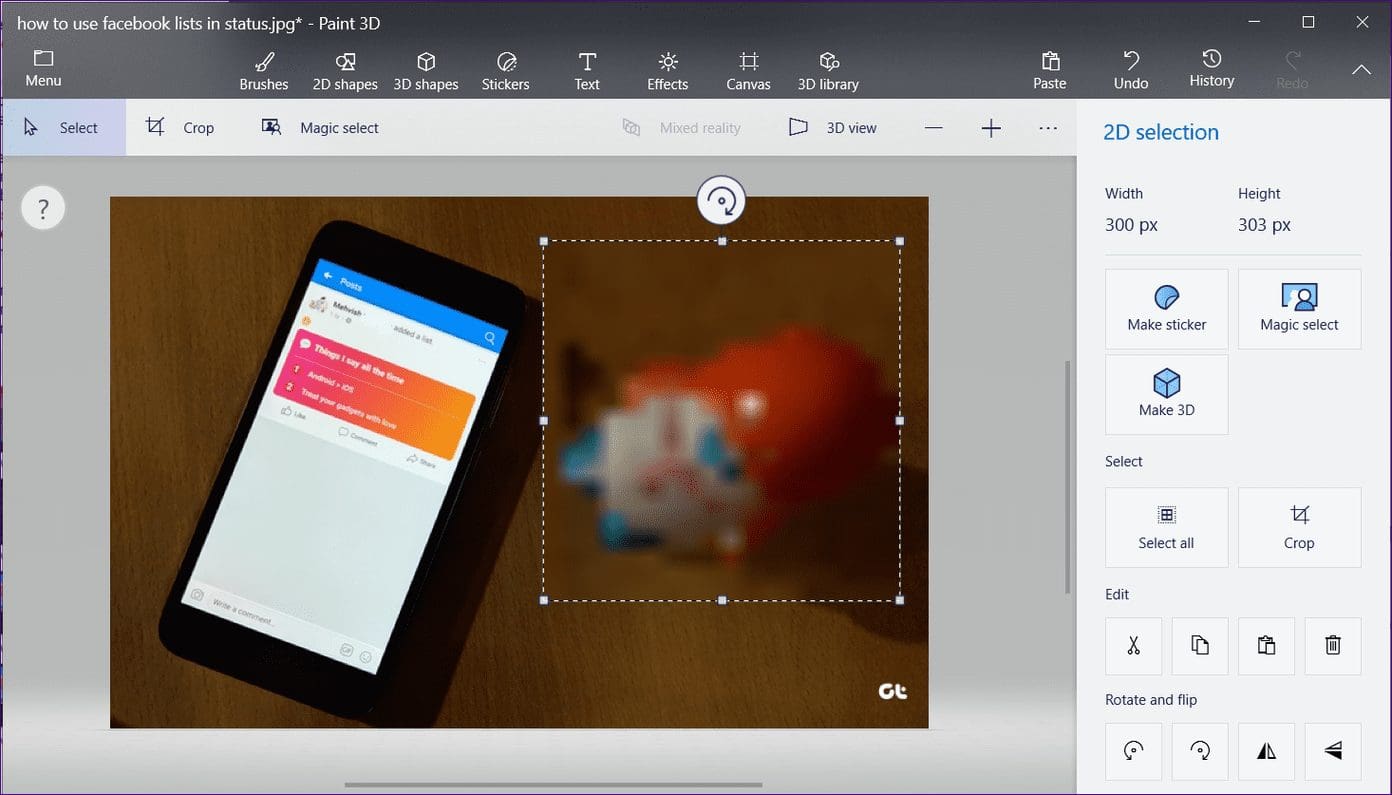The width and height of the screenshot is (1392, 795).
Task: Click Magic select in the side panel
Action: point(1300,309)
